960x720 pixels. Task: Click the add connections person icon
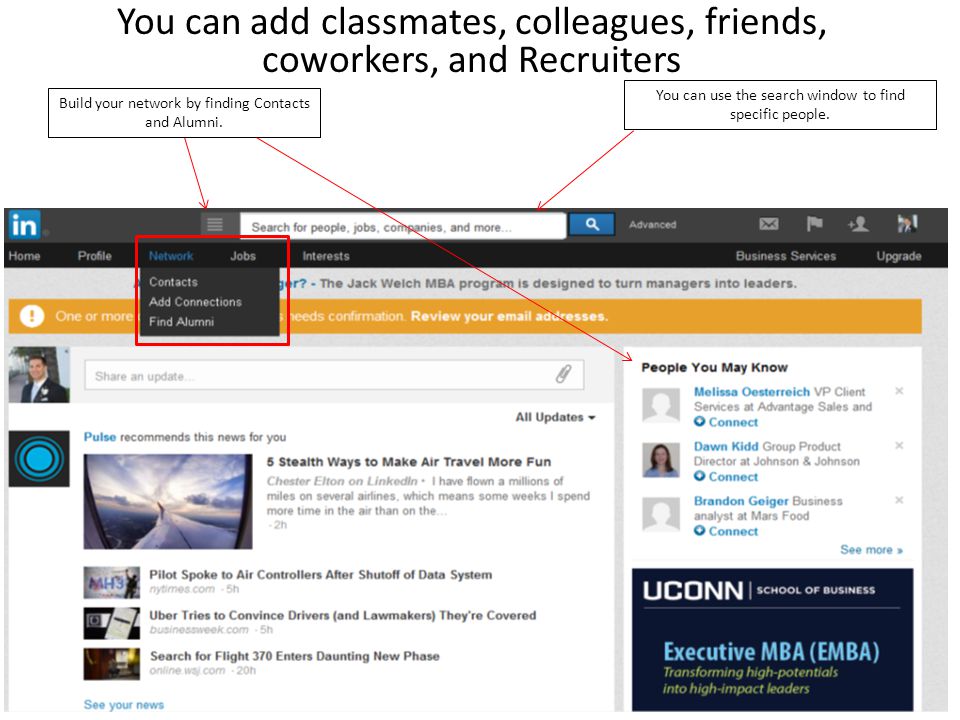pos(858,224)
